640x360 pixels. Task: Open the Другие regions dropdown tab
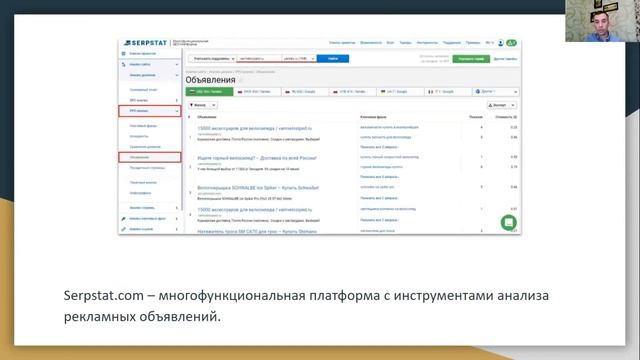click(496, 92)
